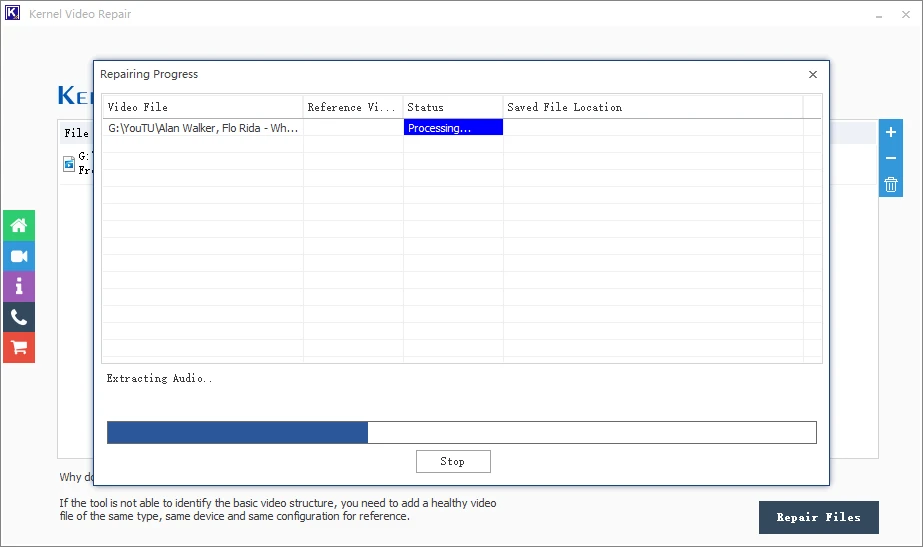The height and width of the screenshot is (547, 923).
Task: Click the minus remove file icon
Action: coord(891,158)
